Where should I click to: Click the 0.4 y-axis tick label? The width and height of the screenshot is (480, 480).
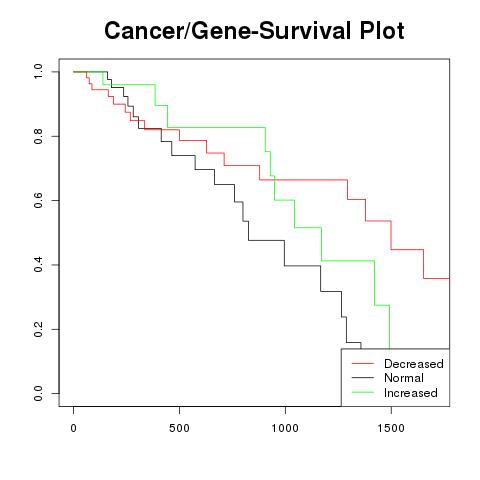[x=38, y=265]
